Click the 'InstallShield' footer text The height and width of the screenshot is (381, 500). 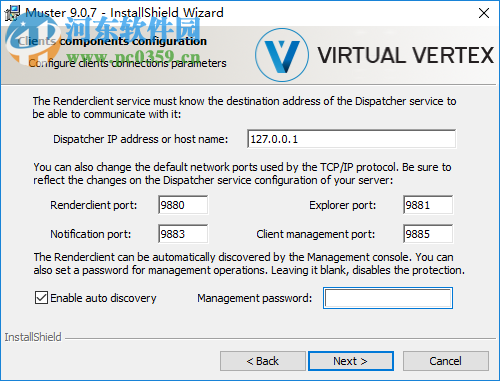coord(33,337)
